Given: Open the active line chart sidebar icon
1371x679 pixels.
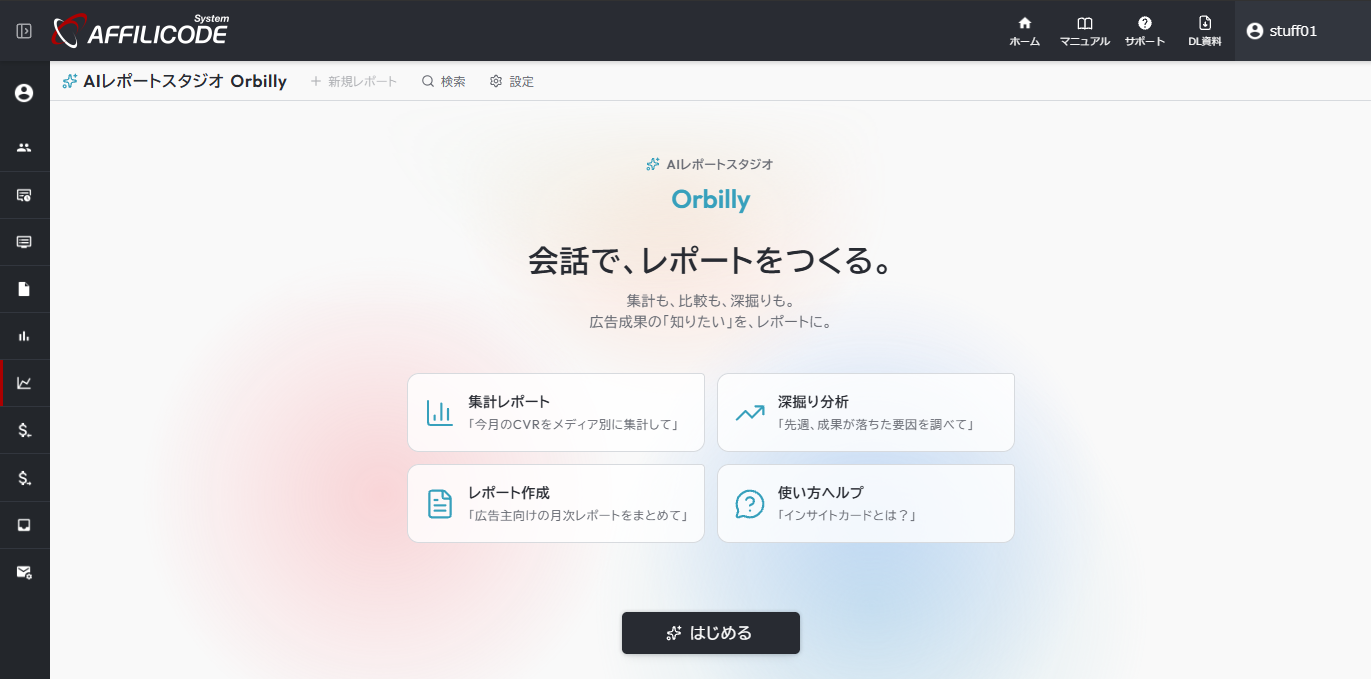Looking at the screenshot, I should pos(24,383).
